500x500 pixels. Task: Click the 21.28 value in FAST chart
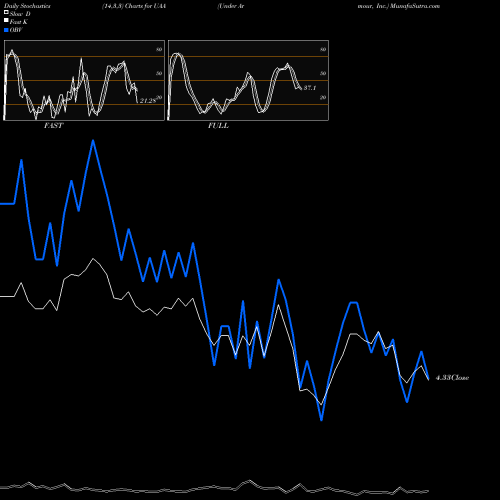148,101
